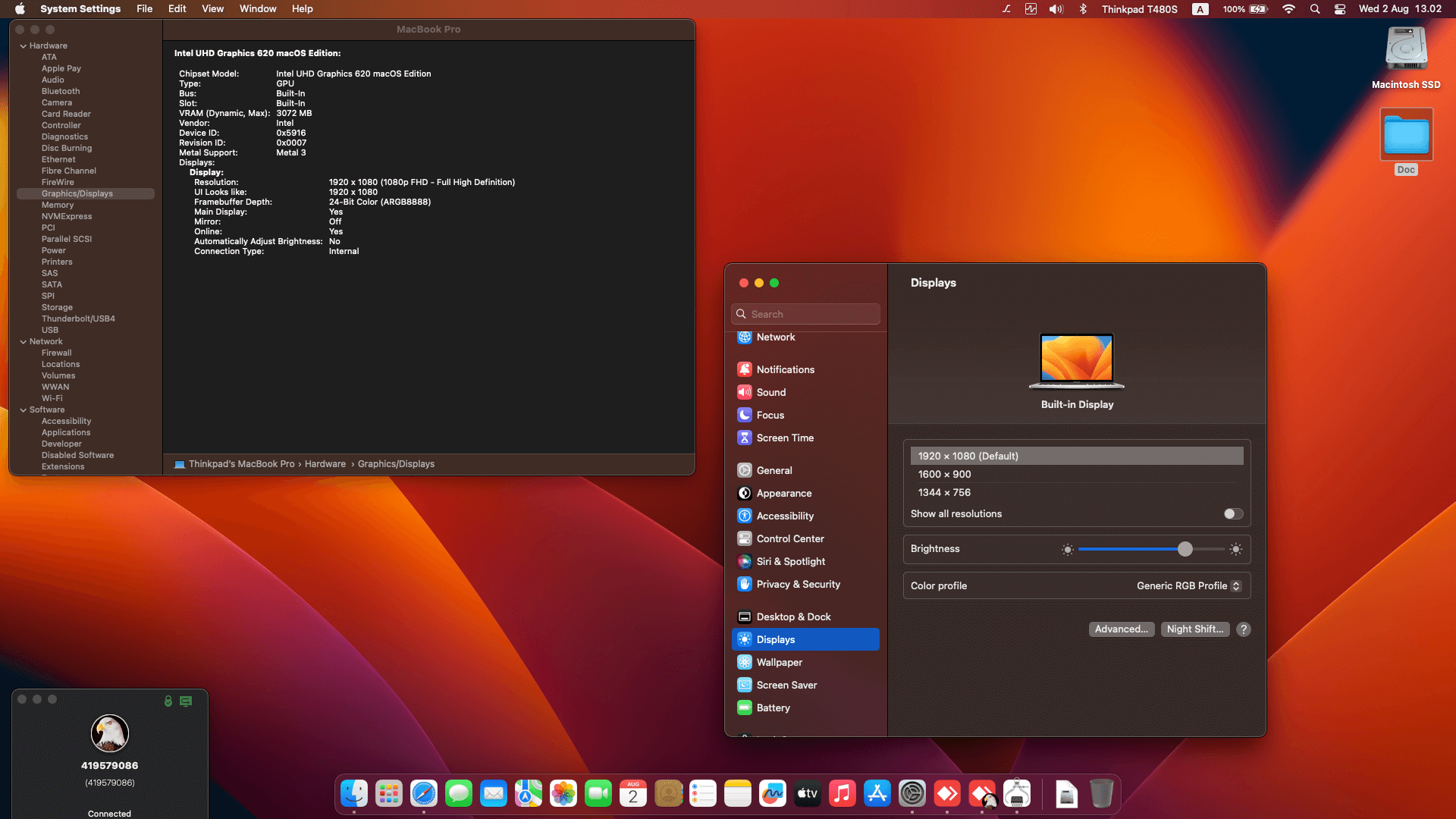Open AnyDesk with eagle badge in Dock
The width and height of the screenshot is (1456, 819).
coord(982,793)
